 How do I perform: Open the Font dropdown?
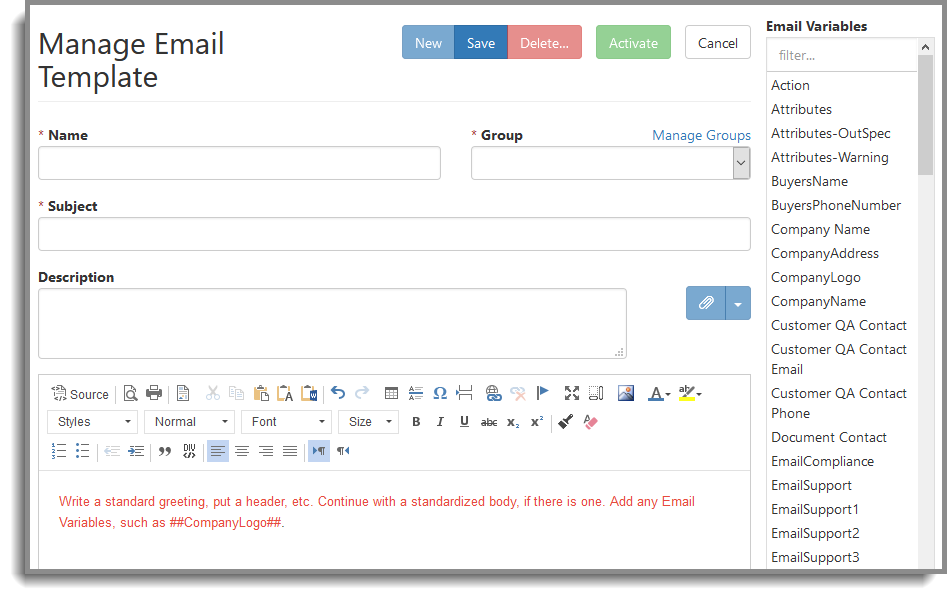point(287,421)
